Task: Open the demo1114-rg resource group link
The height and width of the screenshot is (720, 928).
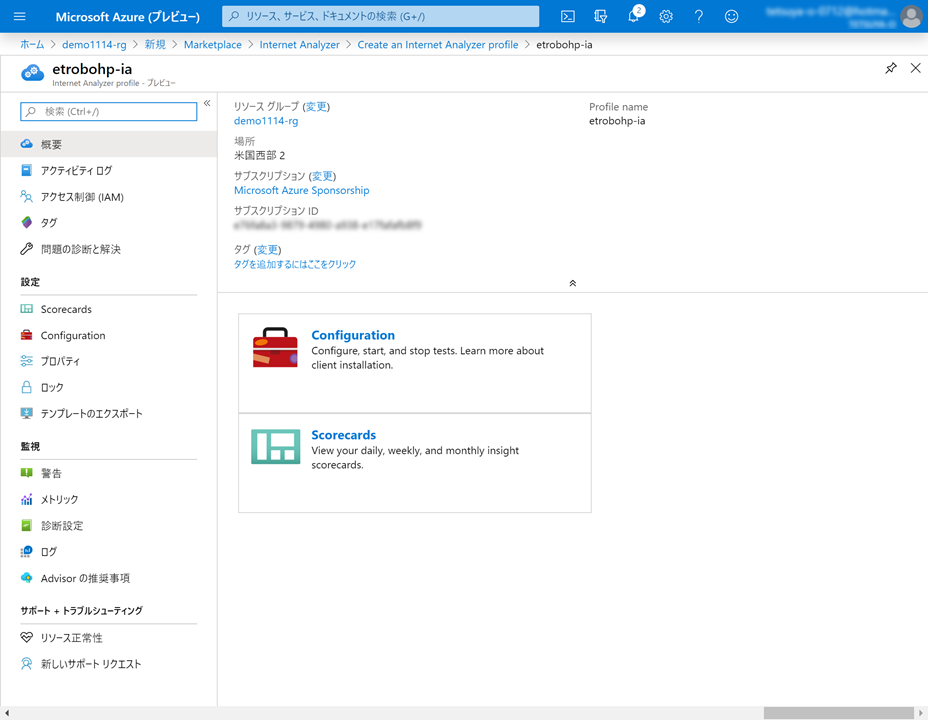Action: tap(266, 121)
